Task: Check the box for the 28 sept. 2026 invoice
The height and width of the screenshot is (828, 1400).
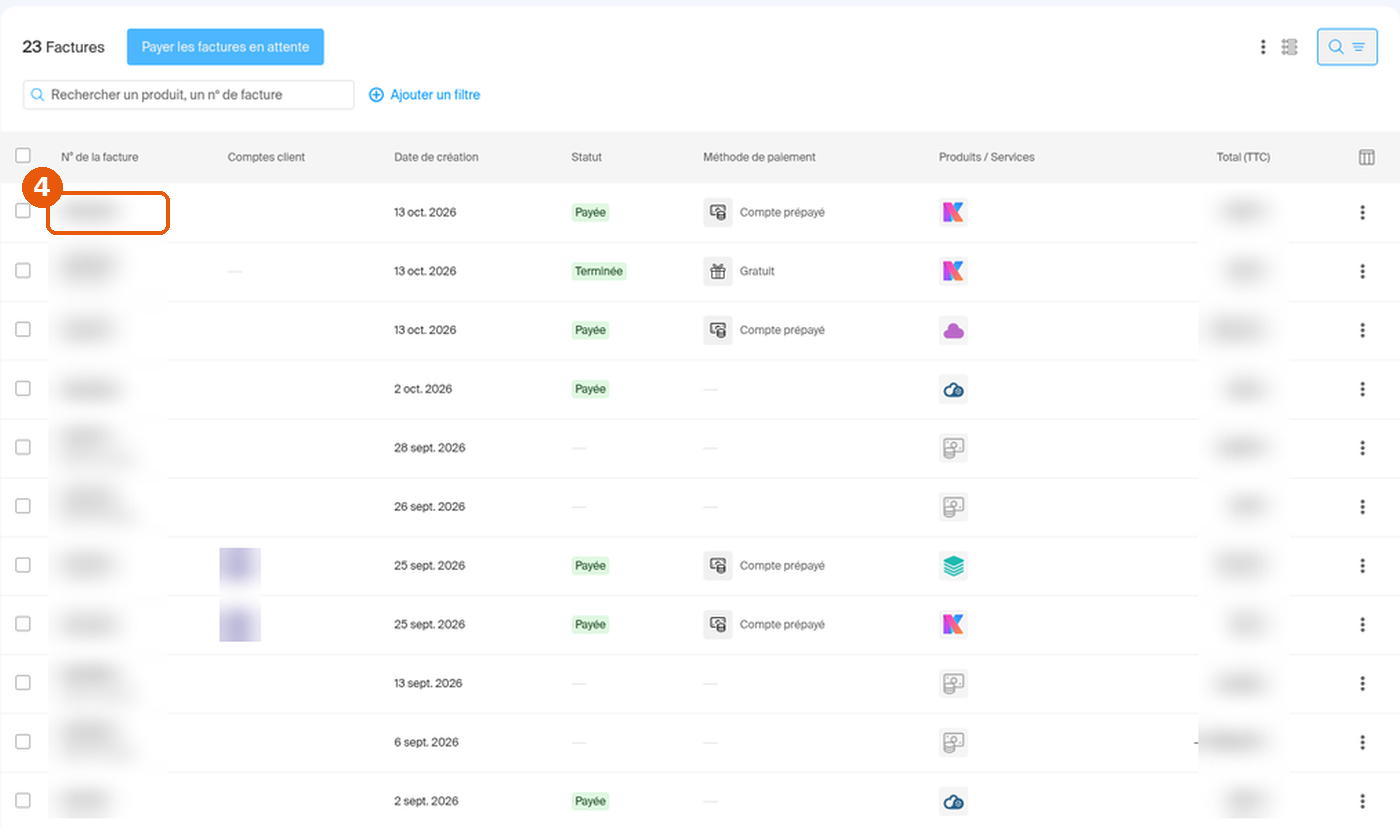Action: [x=23, y=448]
